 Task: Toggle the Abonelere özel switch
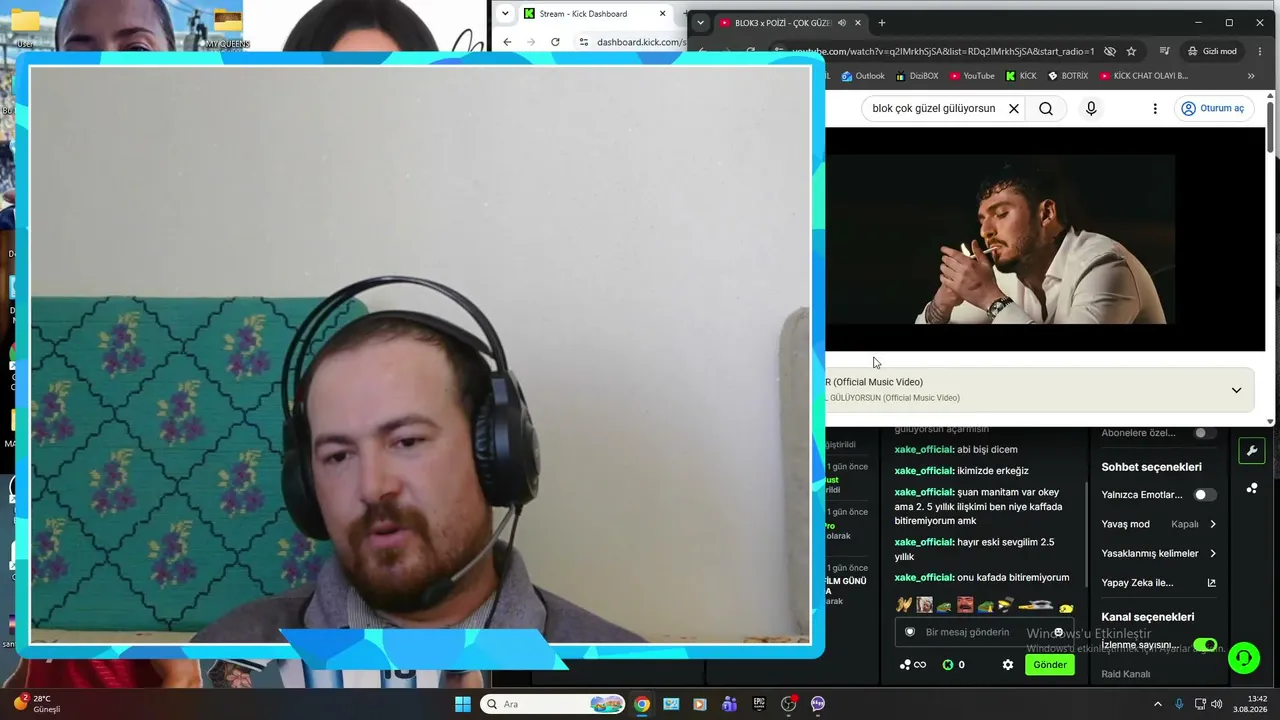(x=1205, y=433)
